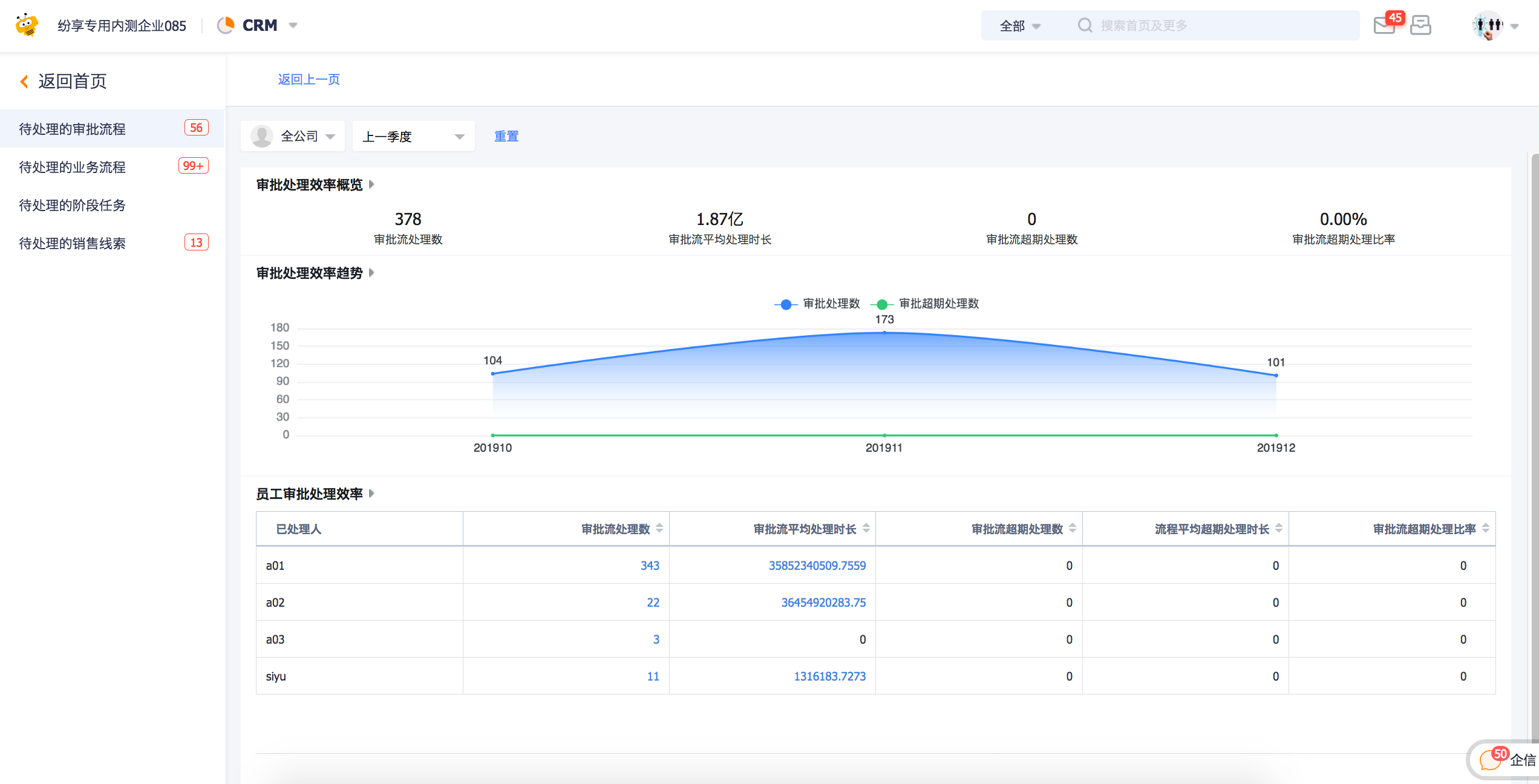Image resolution: width=1539 pixels, height=784 pixels.
Task: Open siyu's 1316183.7273 duration value
Action: click(x=829, y=676)
